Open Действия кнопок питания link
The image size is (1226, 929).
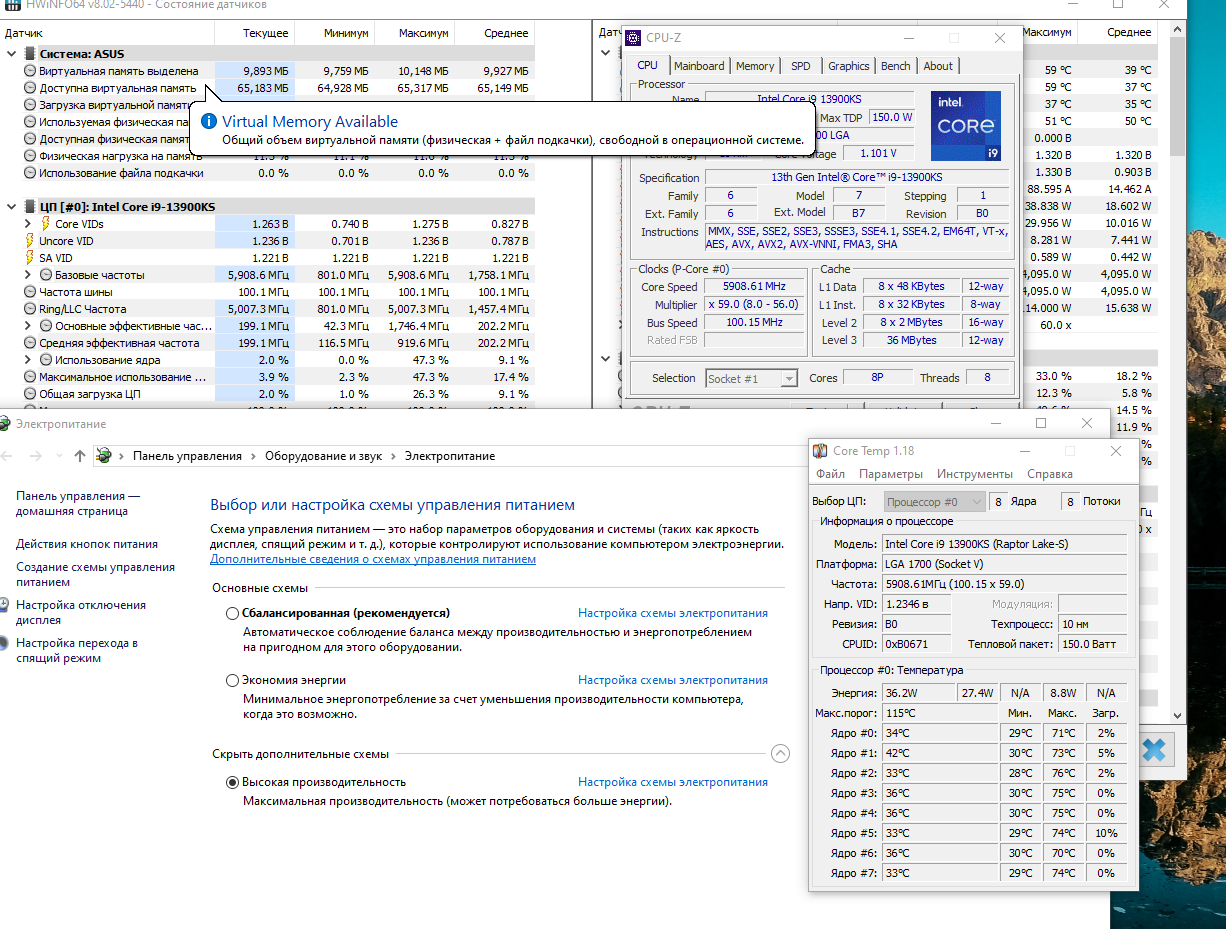click(x=87, y=544)
